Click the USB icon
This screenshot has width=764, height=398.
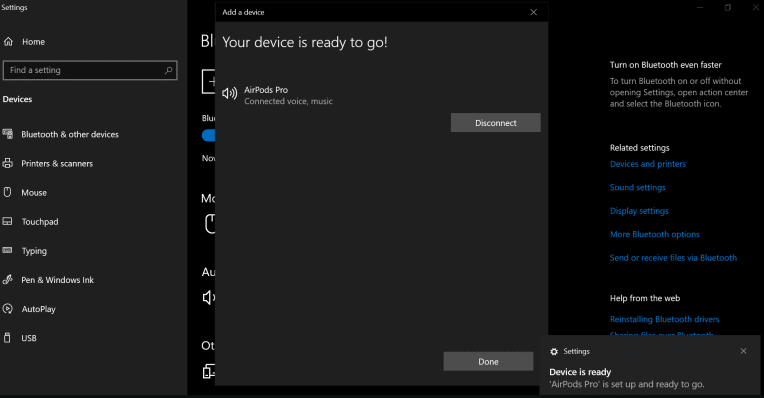(7, 338)
